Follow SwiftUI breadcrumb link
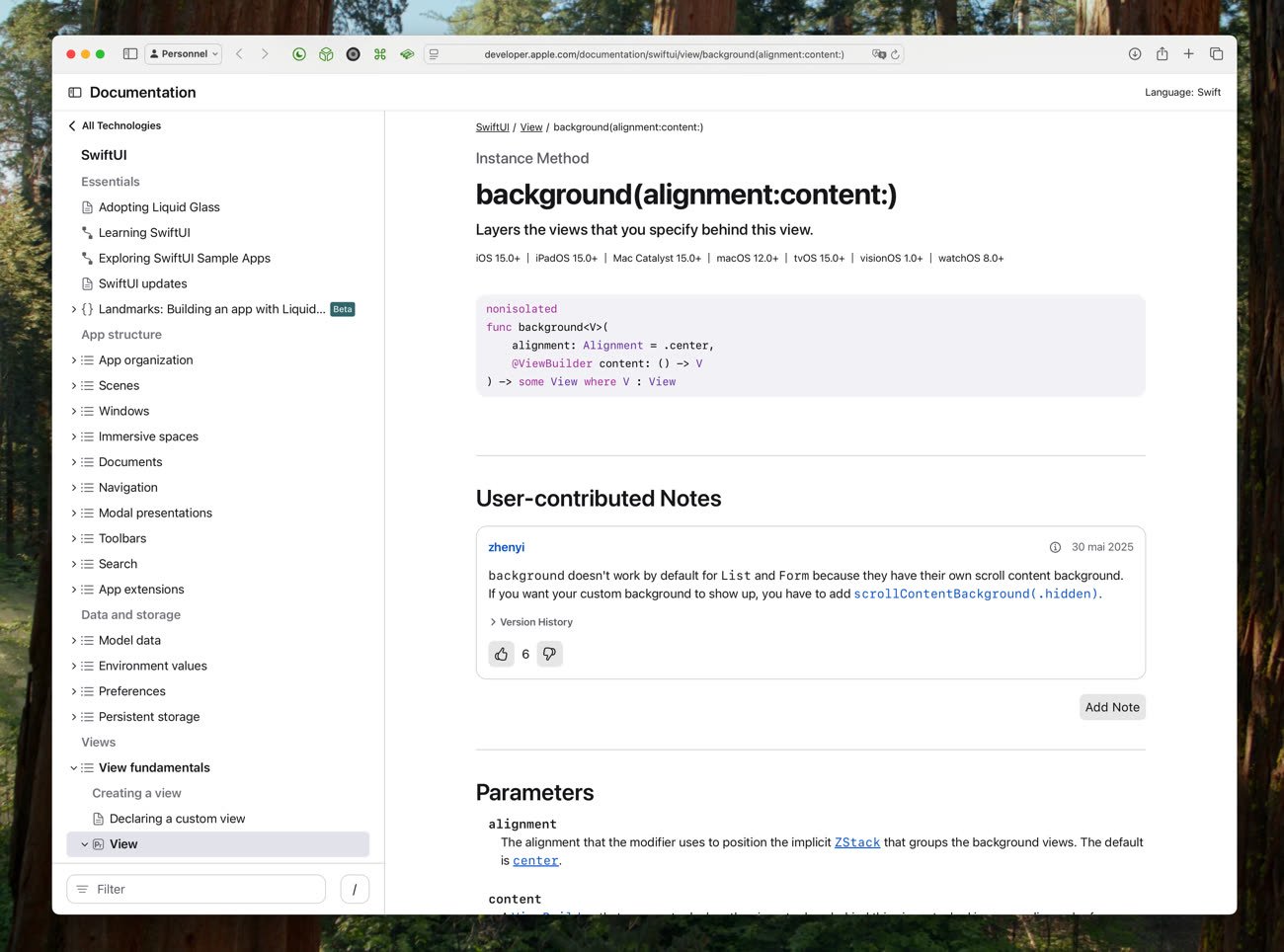 point(492,127)
